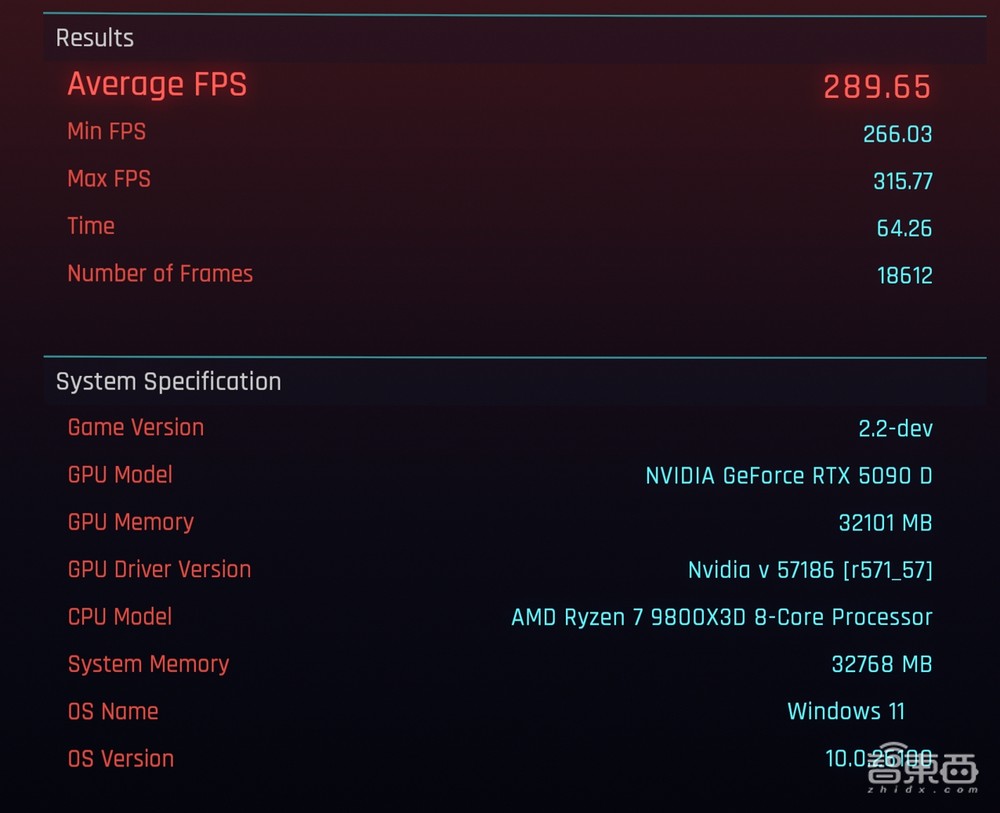The image size is (1000, 813).
Task: Click the GPU Driver Version label
Action: (159, 569)
